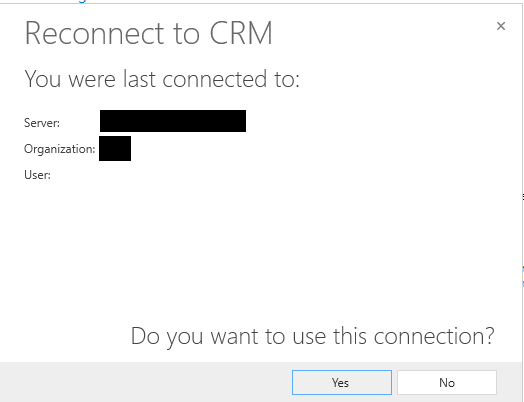
Task: Click the User: label
Action: (x=37, y=175)
